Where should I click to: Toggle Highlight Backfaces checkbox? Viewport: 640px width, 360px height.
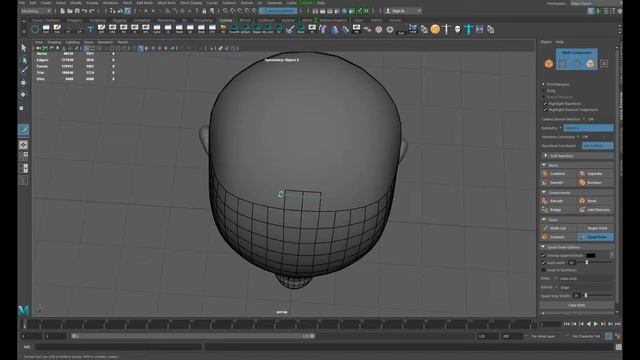(545, 104)
